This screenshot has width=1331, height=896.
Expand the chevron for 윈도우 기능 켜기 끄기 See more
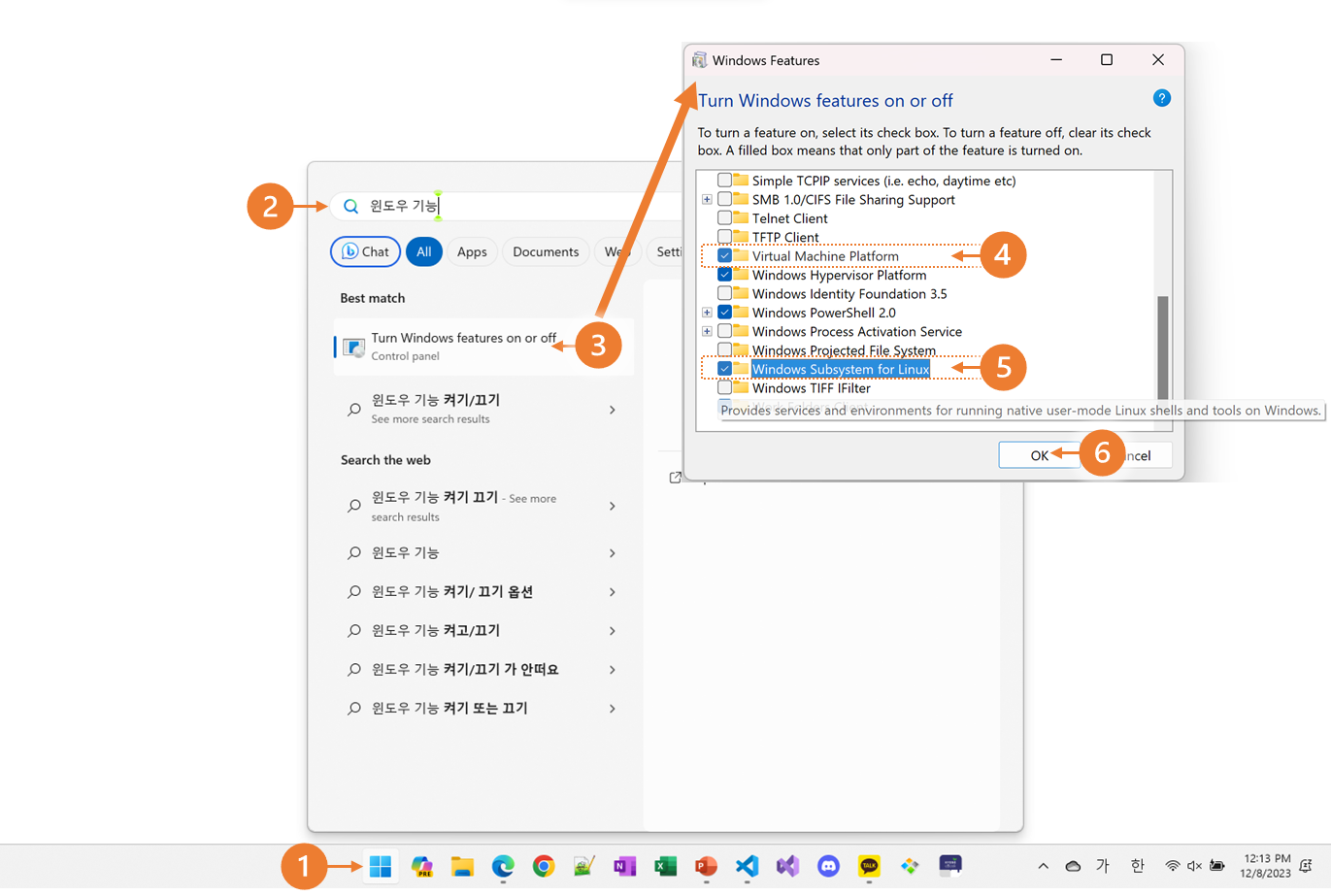point(612,506)
